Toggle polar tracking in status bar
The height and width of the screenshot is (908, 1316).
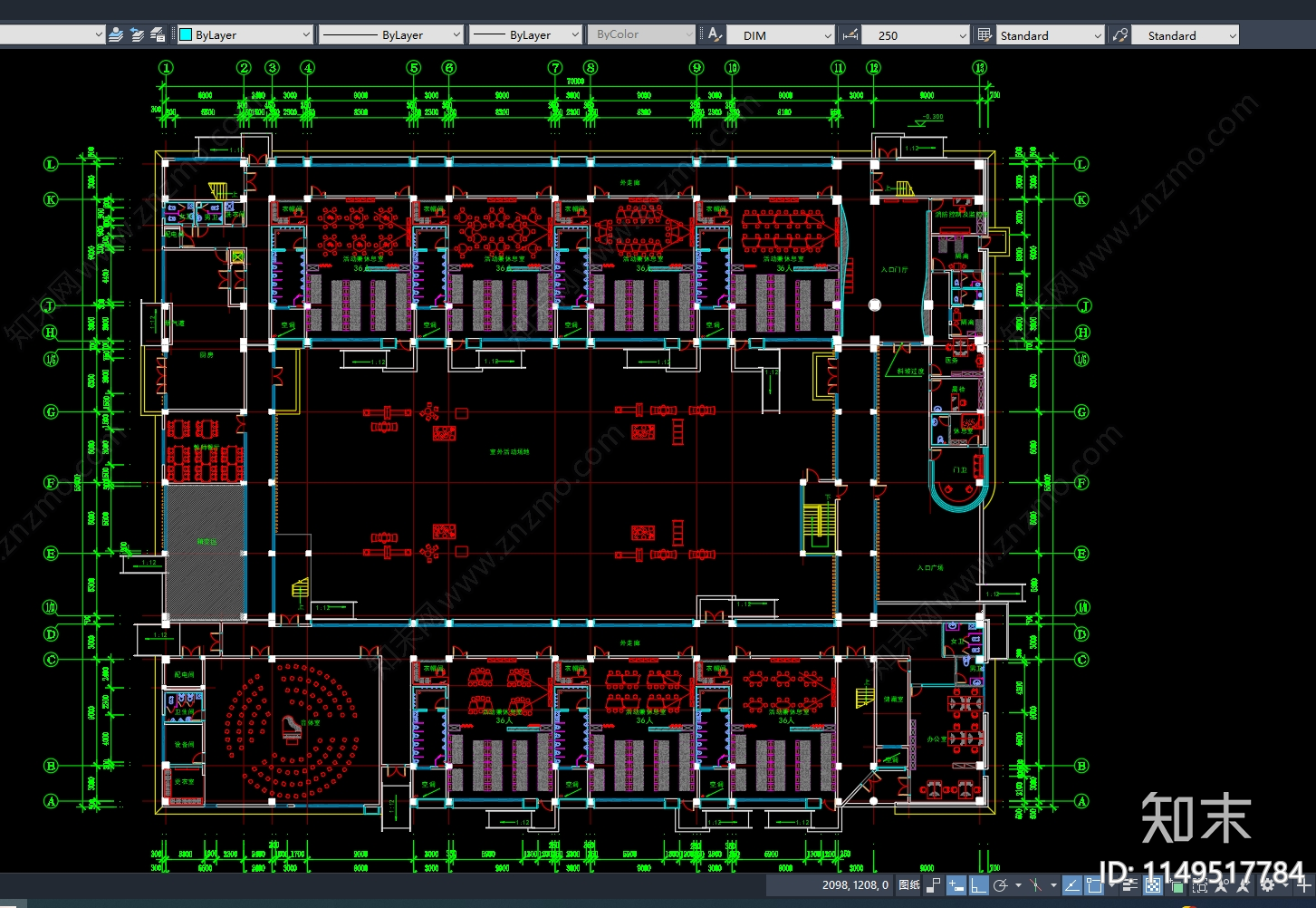(1000, 885)
